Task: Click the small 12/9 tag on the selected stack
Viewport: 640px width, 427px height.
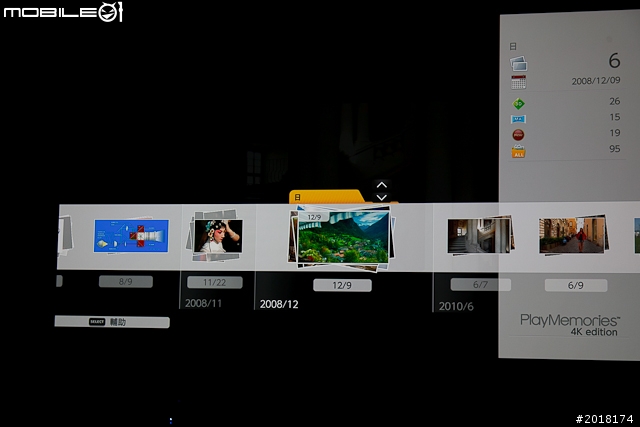Action: (314, 217)
